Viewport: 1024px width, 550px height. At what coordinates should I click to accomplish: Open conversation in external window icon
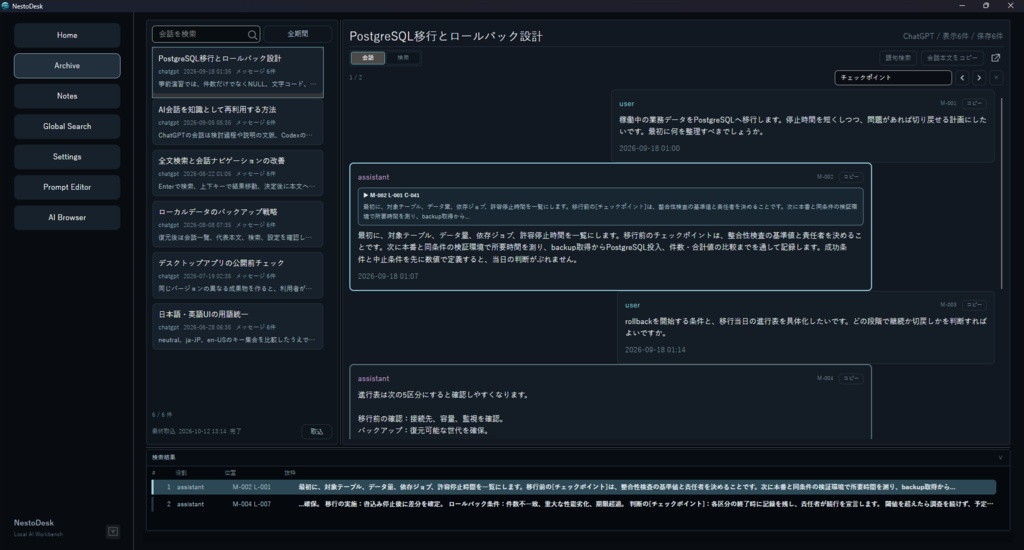(x=995, y=58)
